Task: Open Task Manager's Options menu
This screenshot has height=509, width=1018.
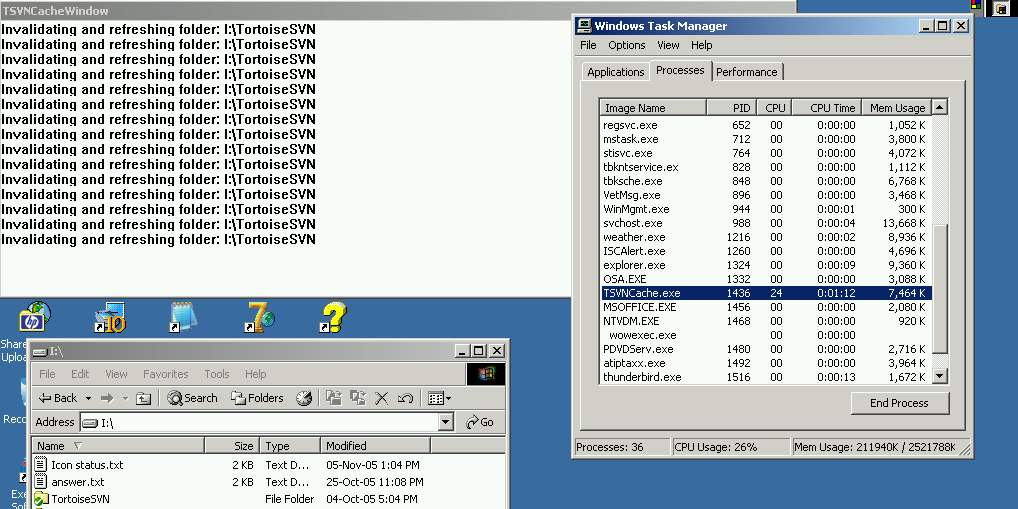Action: 627,45
